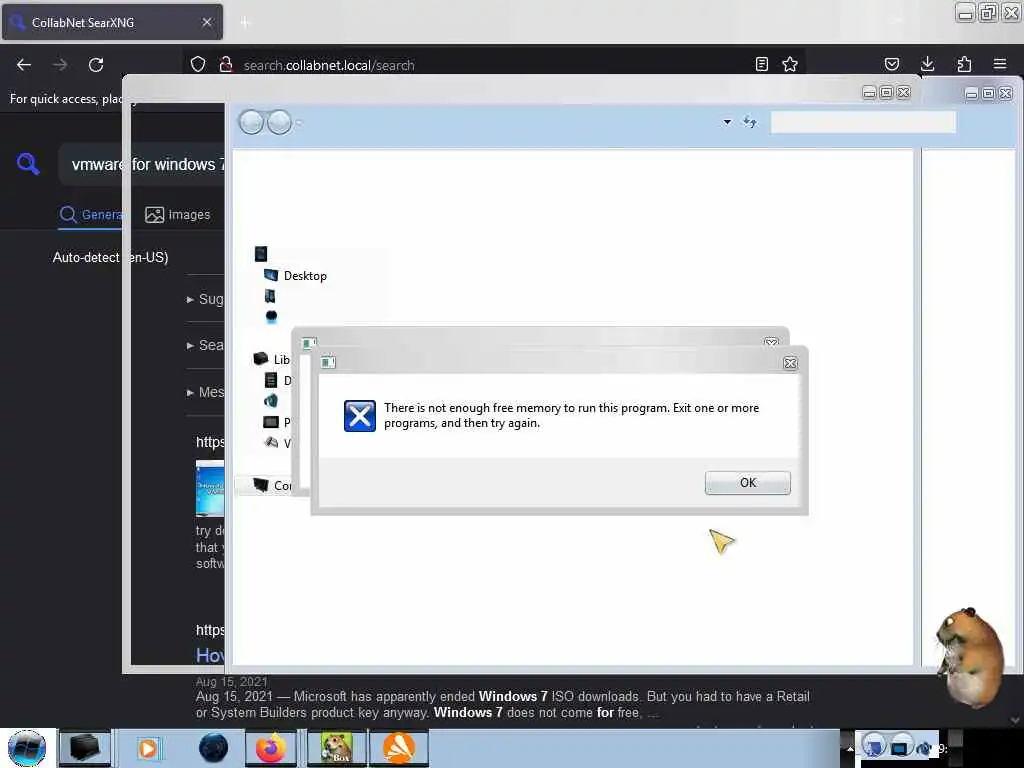Close the front not-enough-memory error dialog
The width and height of the screenshot is (1024, 768).
click(790, 363)
